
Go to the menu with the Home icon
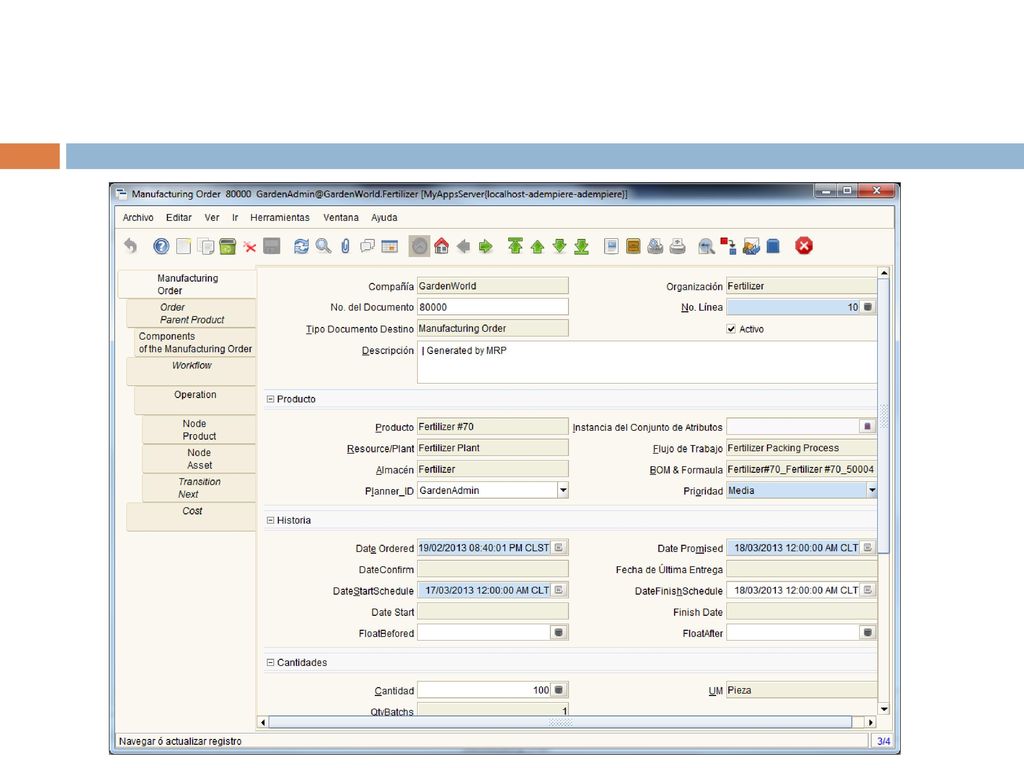(441, 246)
